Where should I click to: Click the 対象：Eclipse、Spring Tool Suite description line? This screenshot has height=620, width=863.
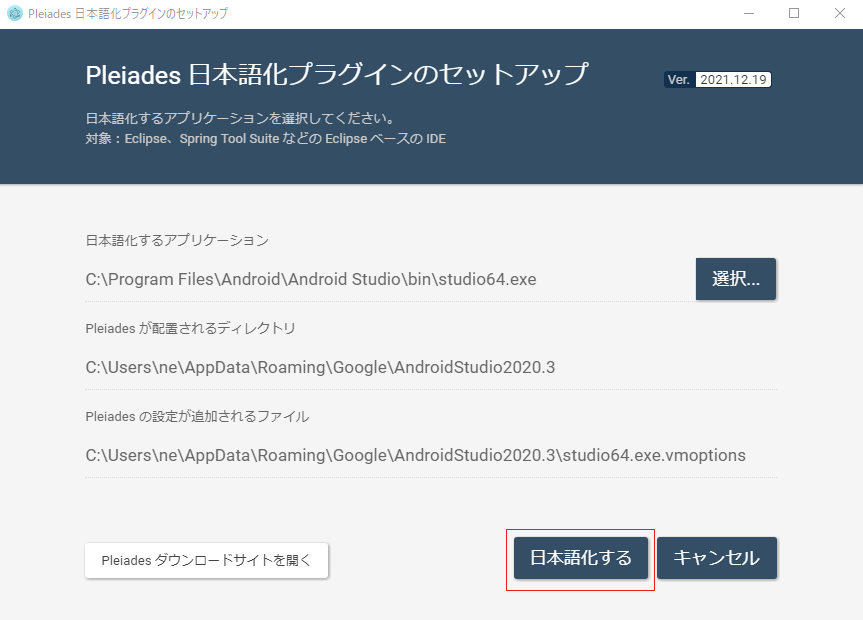(265, 139)
